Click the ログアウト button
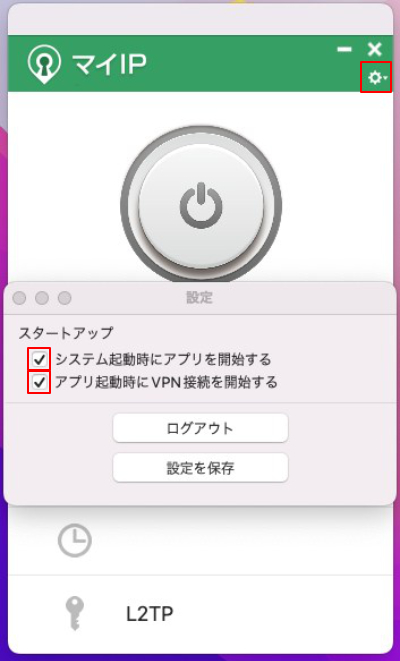Image resolution: width=400 pixels, height=661 pixels. tap(200, 428)
